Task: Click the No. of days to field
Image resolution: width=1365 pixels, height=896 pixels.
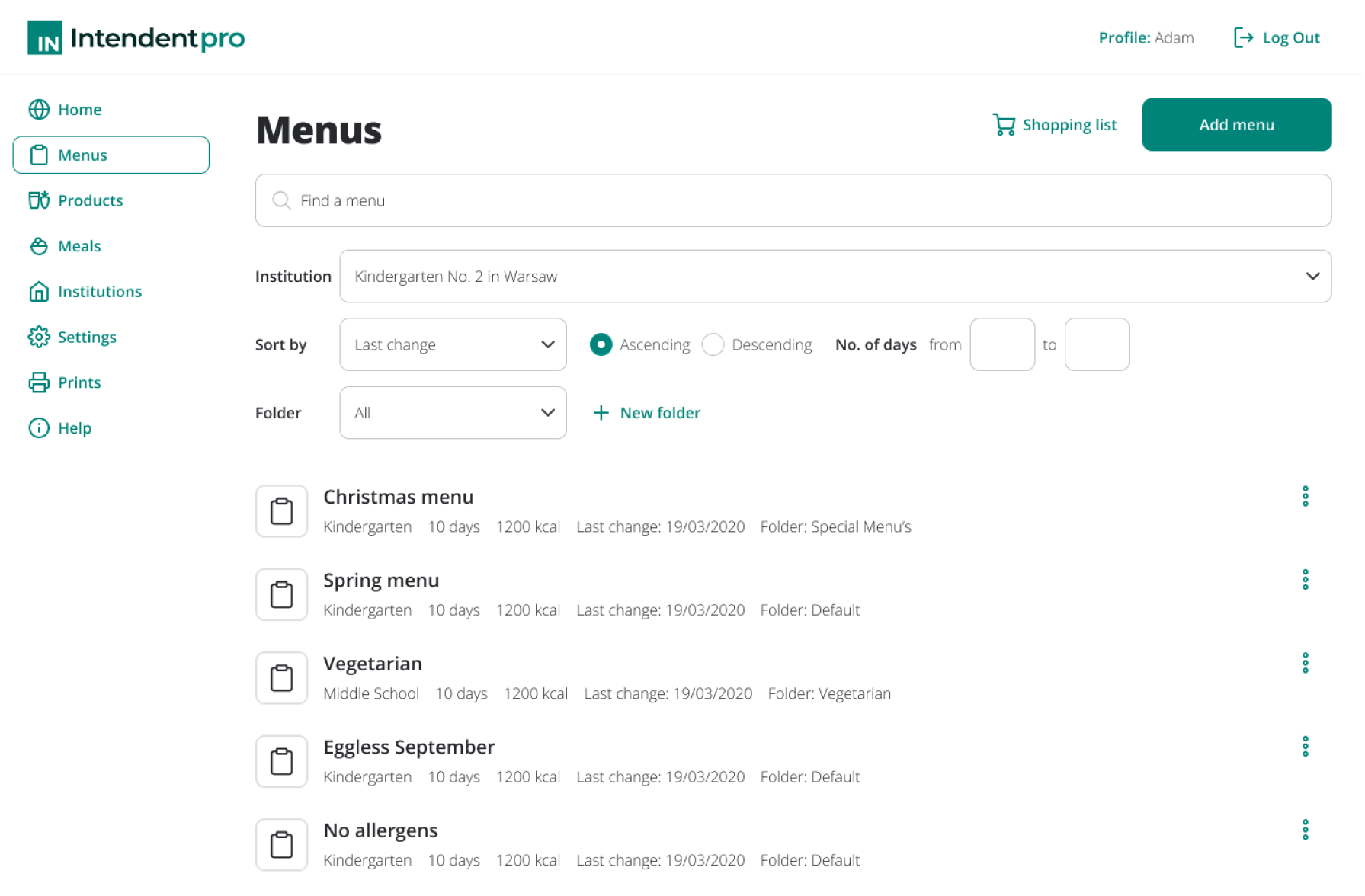Action: [1097, 344]
